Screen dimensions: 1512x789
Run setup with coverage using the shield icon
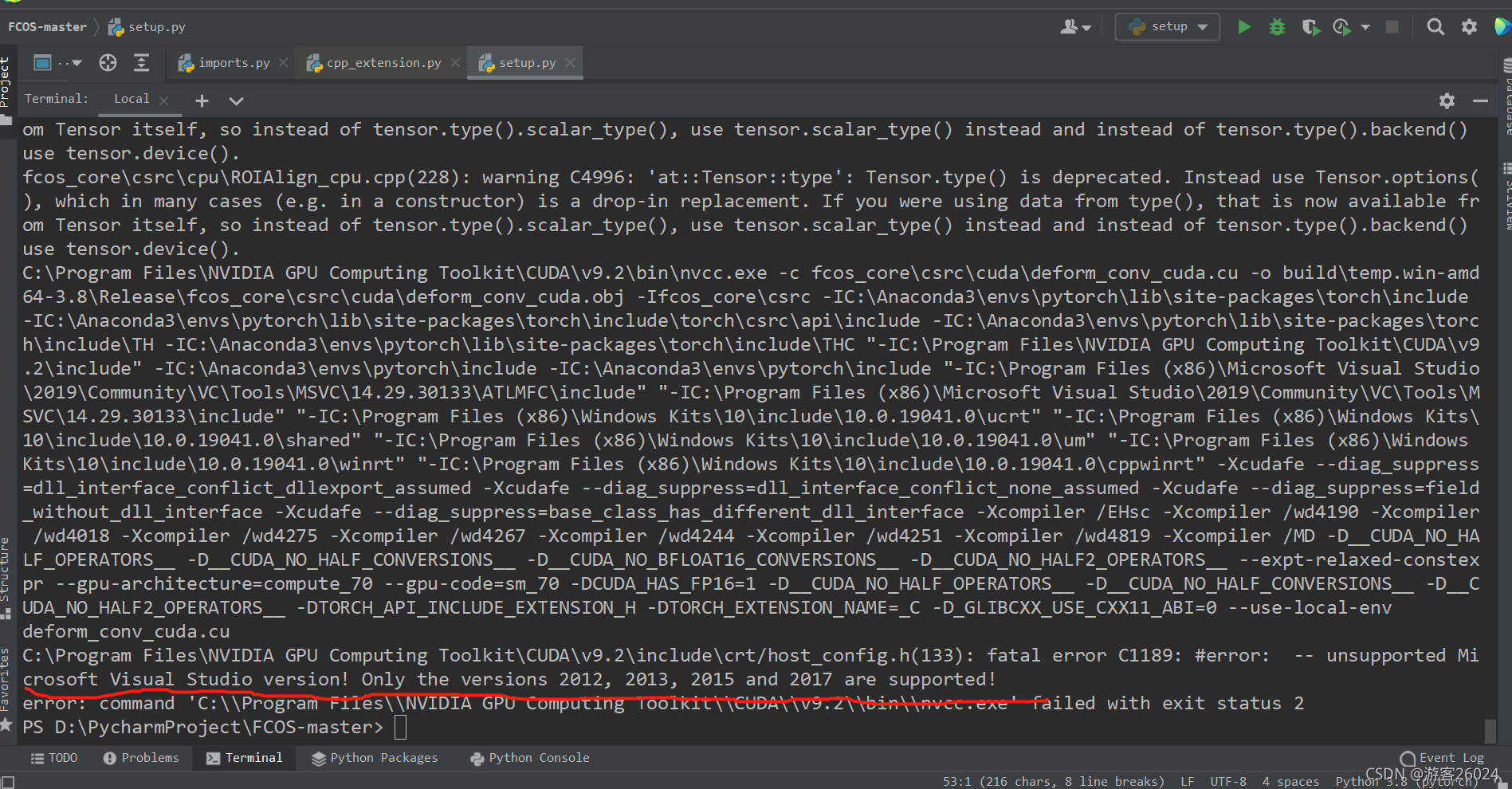pos(1310,26)
